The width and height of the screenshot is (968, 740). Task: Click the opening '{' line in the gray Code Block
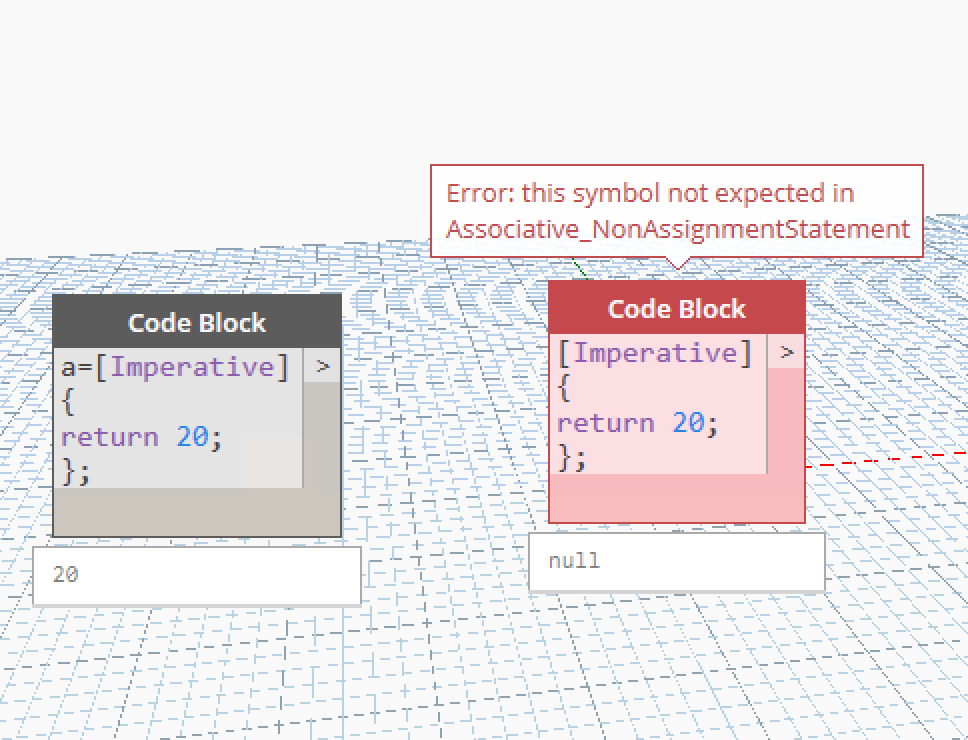[x=68, y=403]
